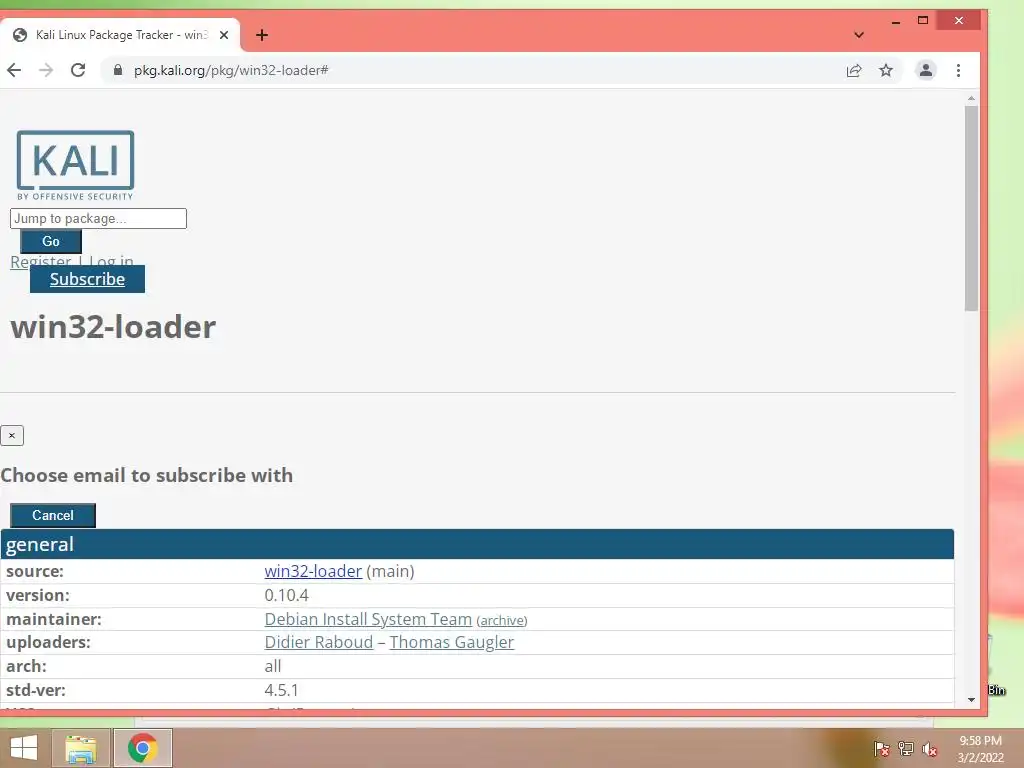This screenshot has width=1024, height=768.
Task: Reload the Kali package tracker page
Action: (78, 70)
